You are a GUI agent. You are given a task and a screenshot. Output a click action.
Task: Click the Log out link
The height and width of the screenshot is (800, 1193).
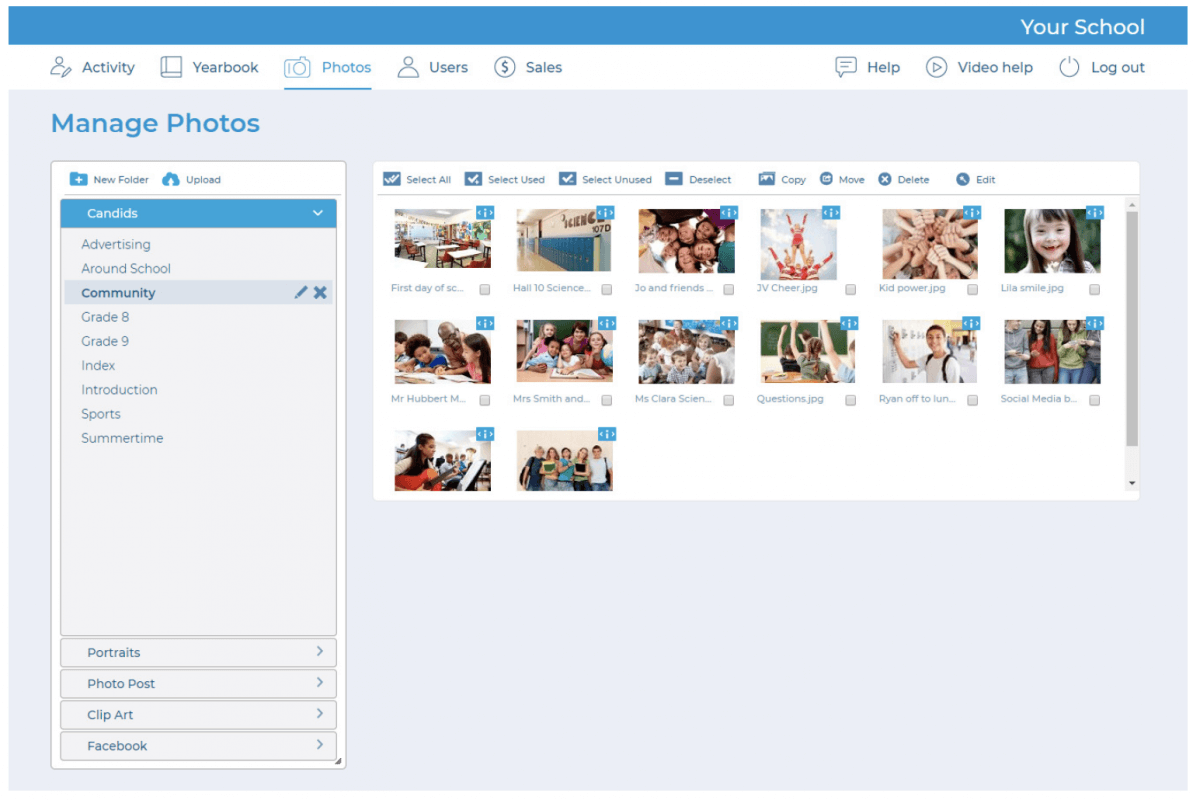point(1102,67)
